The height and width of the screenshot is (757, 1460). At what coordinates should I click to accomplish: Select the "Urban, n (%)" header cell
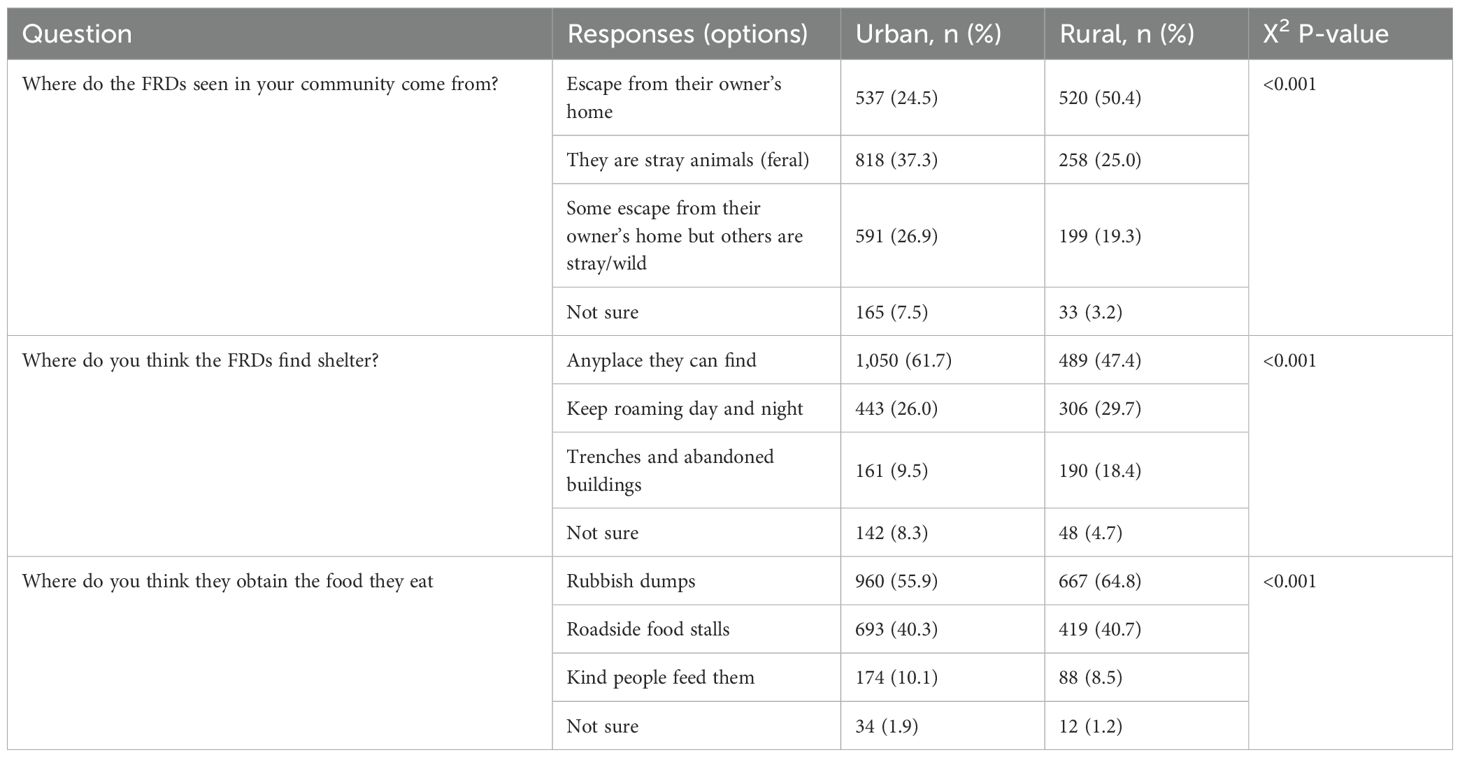(928, 34)
